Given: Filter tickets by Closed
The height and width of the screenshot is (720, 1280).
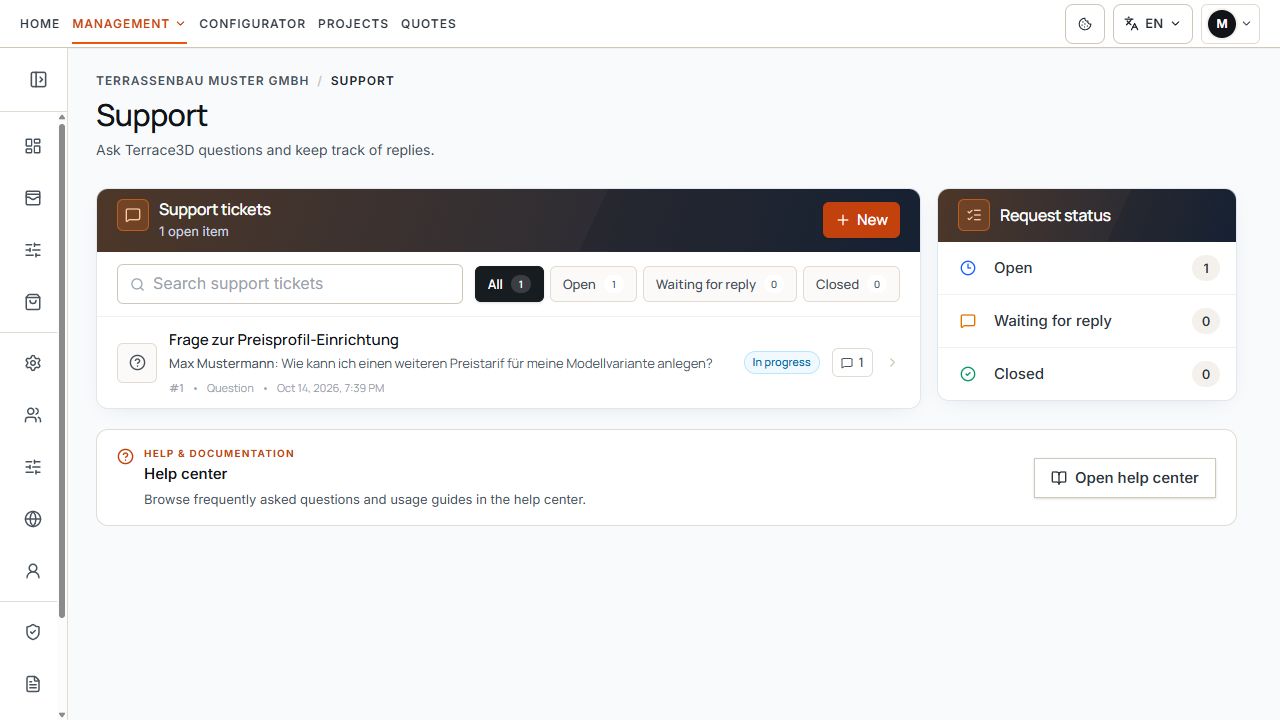Looking at the screenshot, I should point(851,284).
